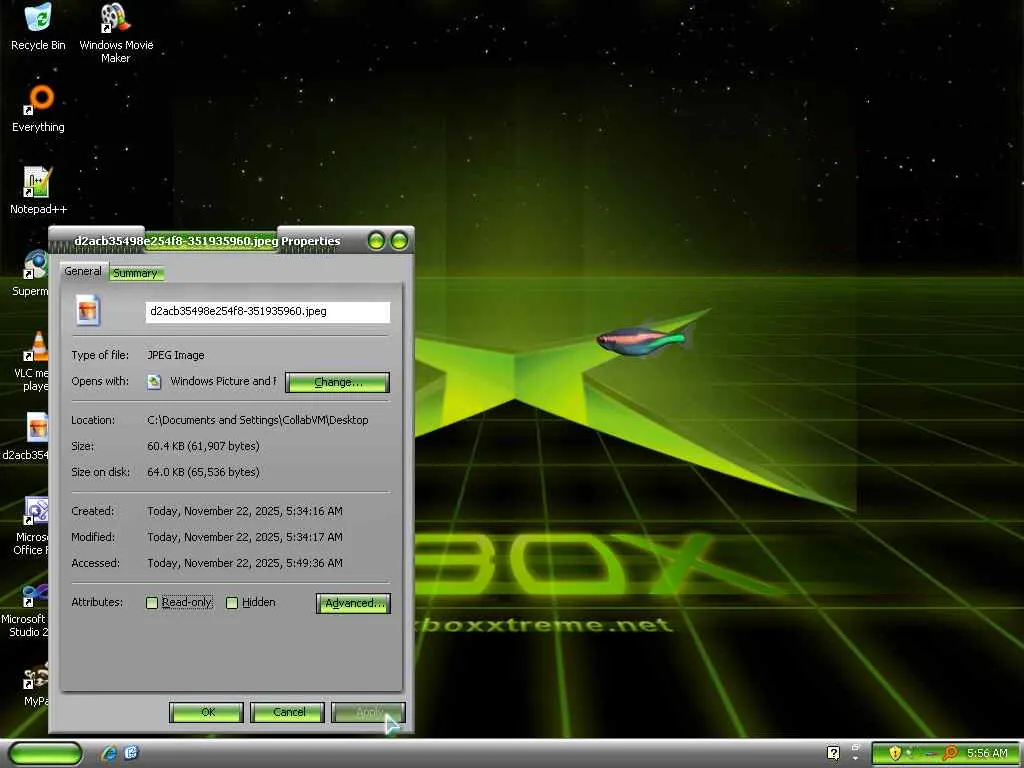
Task: Open the green Start button
Action: tap(46, 753)
